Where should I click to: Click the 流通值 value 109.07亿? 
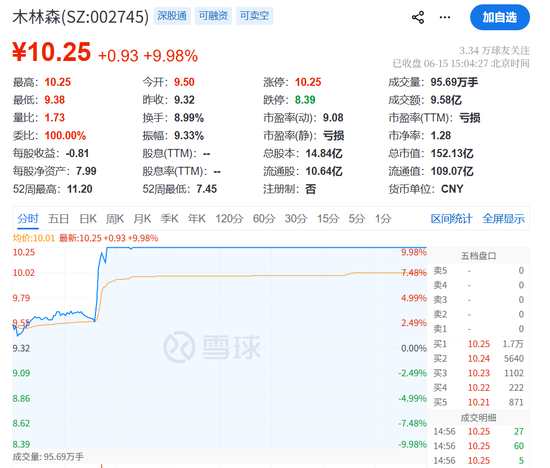click(452, 172)
